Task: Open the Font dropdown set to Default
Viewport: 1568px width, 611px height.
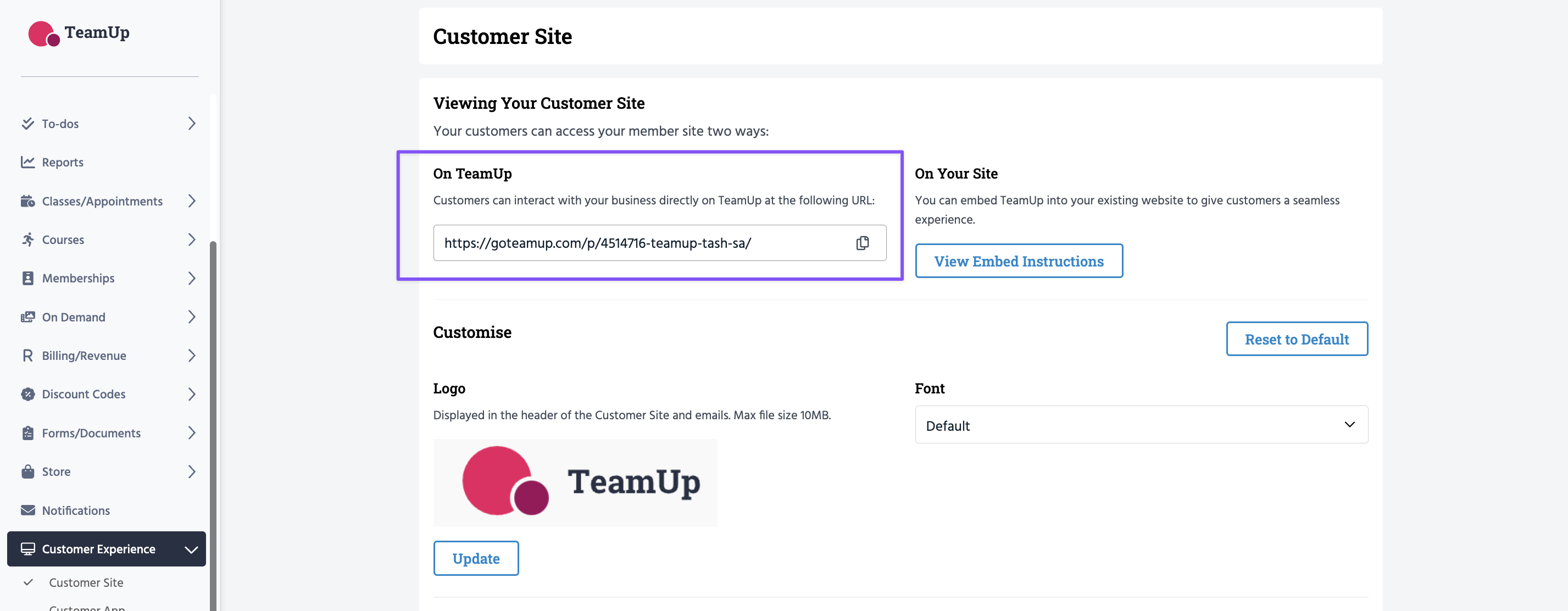Action: pos(1141,425)
